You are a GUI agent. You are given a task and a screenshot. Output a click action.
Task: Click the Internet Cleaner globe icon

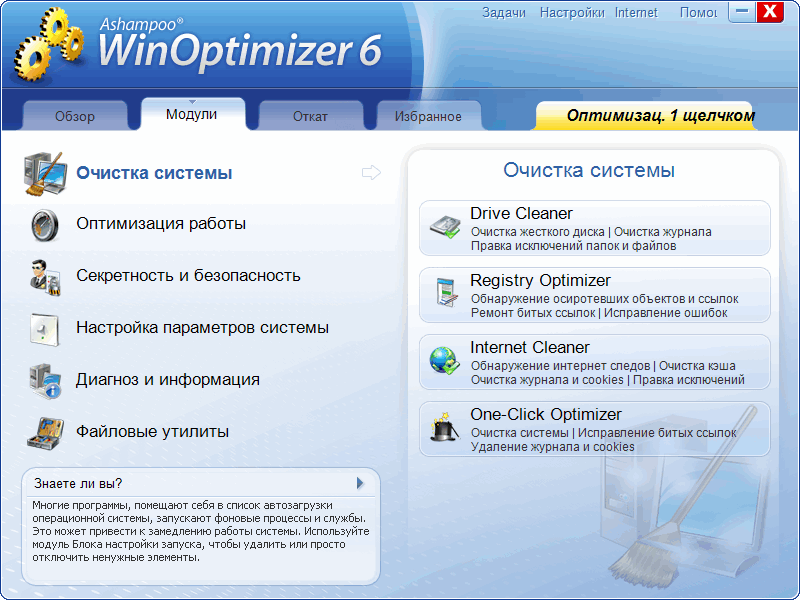(444, 360)
